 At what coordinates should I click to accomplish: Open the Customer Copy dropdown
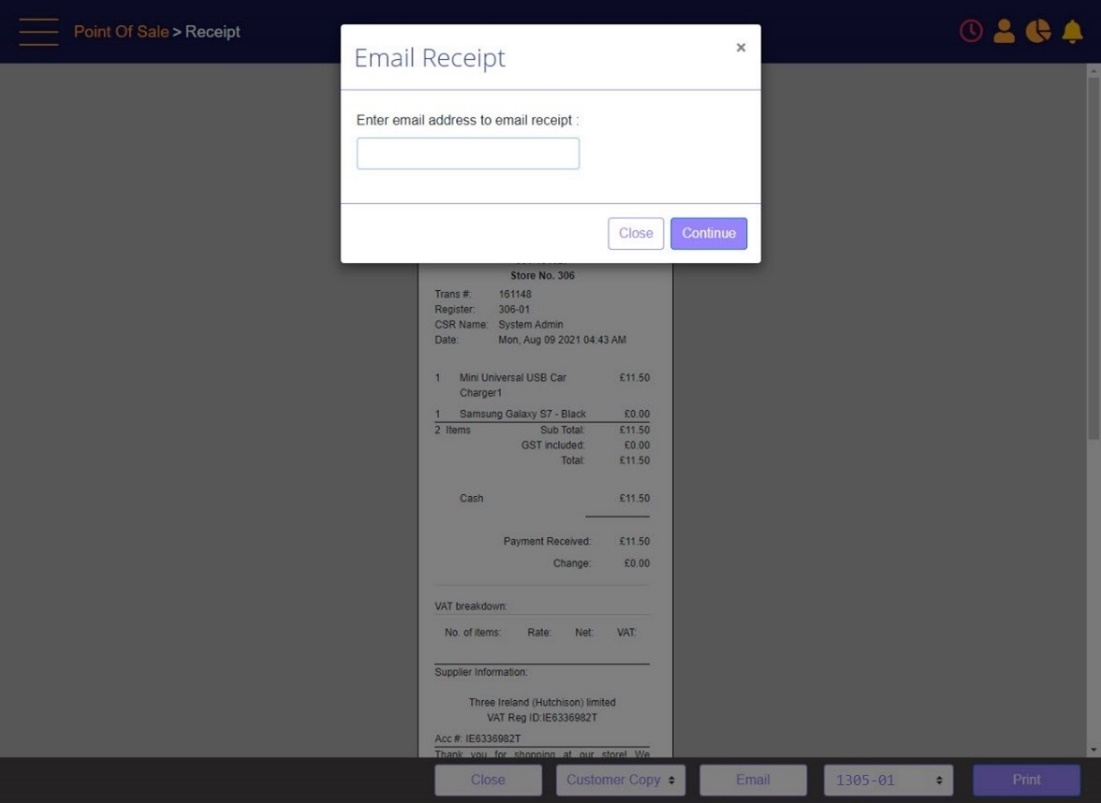[621, 780]
